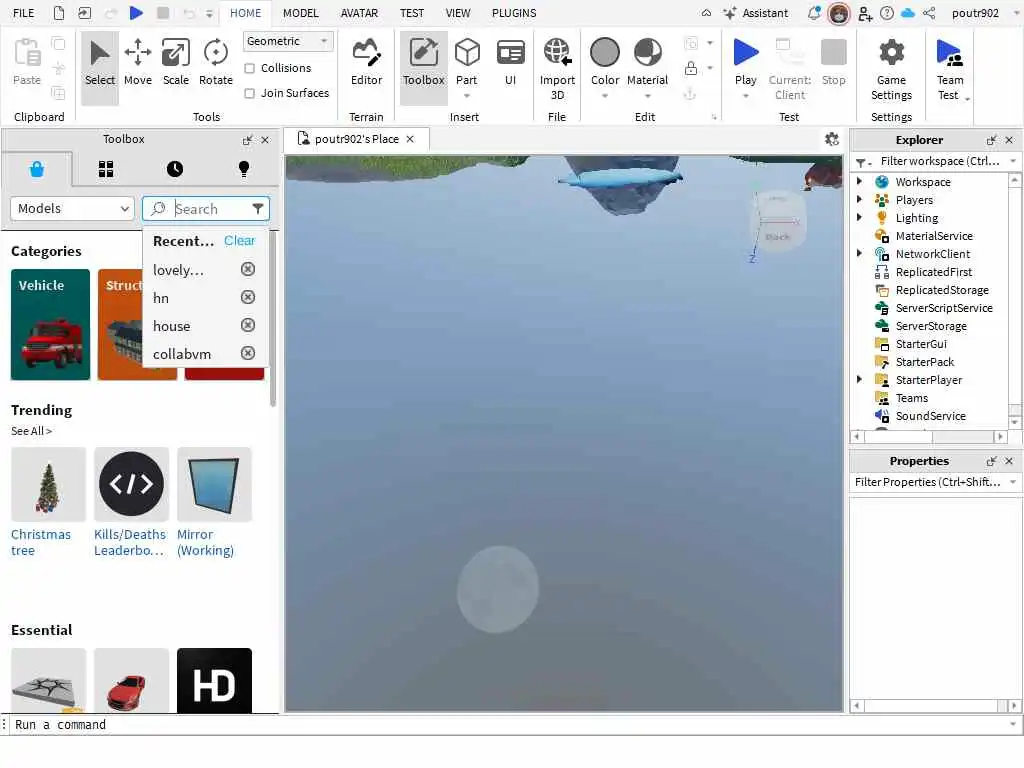Screen dimensions: 1024x768
Task: Click See All trending link
Action: click(31, 431)
